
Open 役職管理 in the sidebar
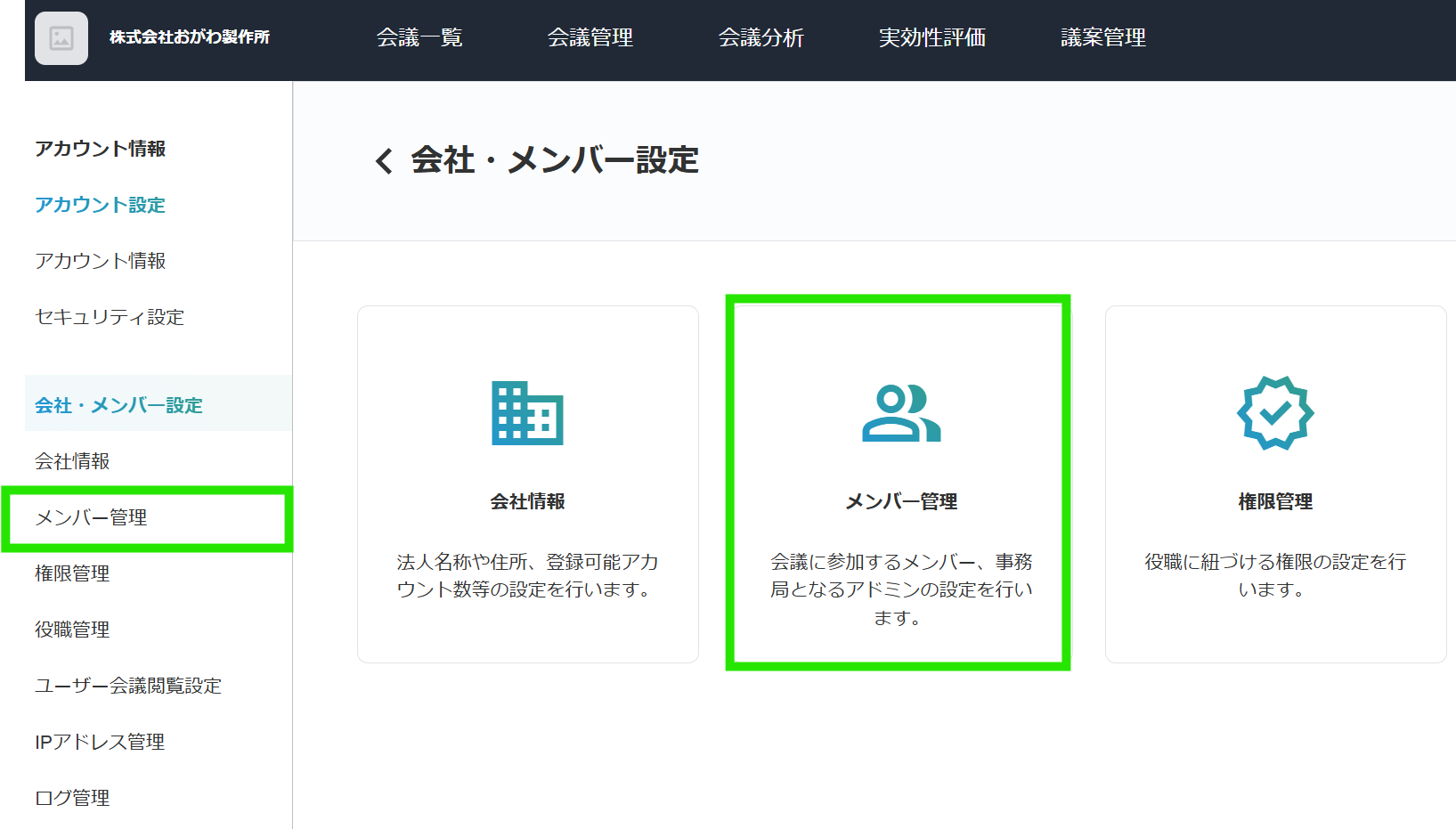(71, 630)
